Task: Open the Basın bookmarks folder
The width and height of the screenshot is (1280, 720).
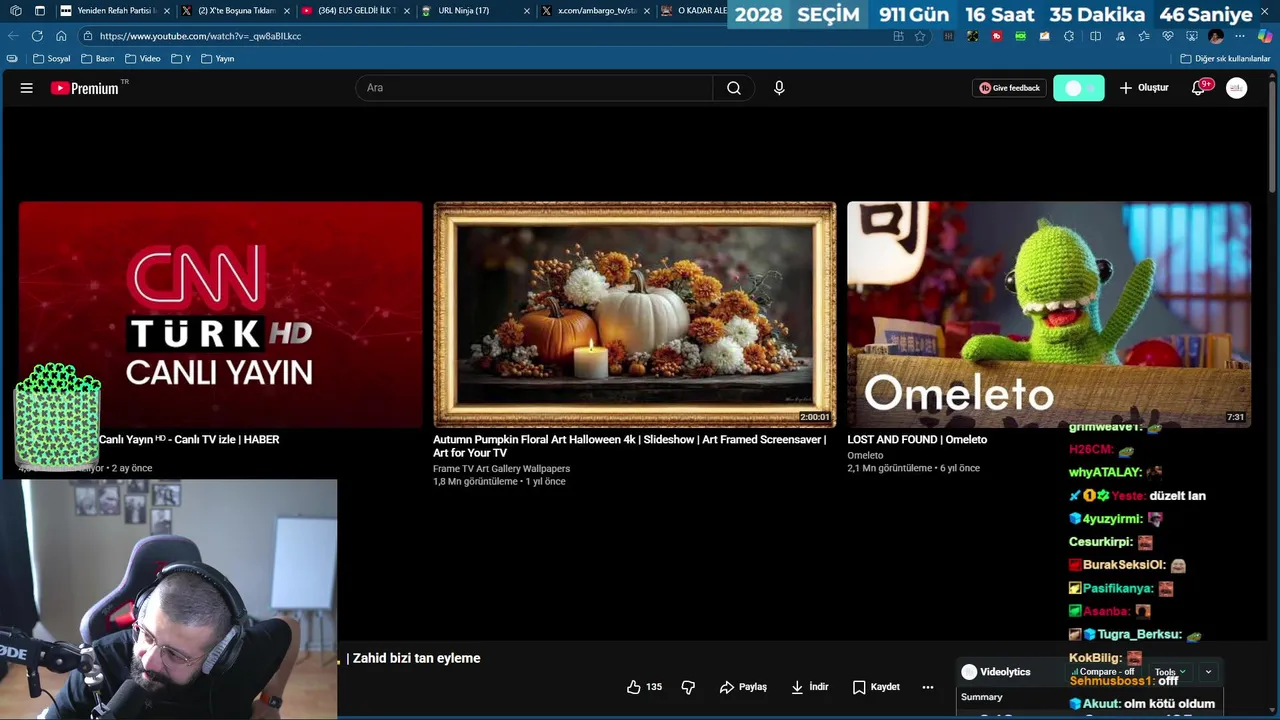Action: [98, 59]
